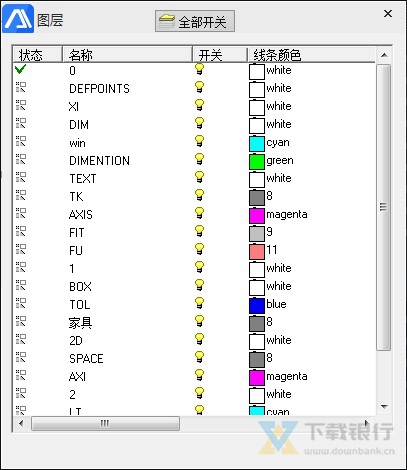Click the horizontal scrollbar thumb
The image size is (407, 470).
click(105, 423)
